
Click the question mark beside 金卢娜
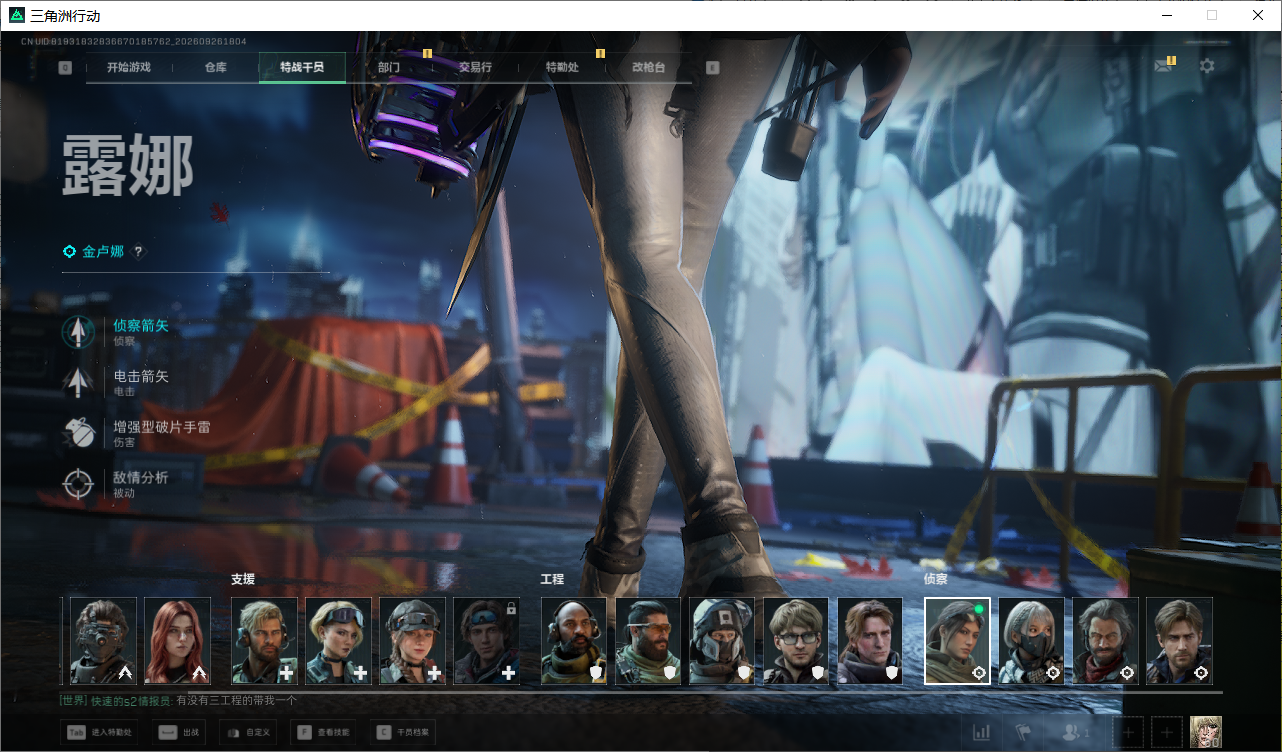tap(138, 252)
